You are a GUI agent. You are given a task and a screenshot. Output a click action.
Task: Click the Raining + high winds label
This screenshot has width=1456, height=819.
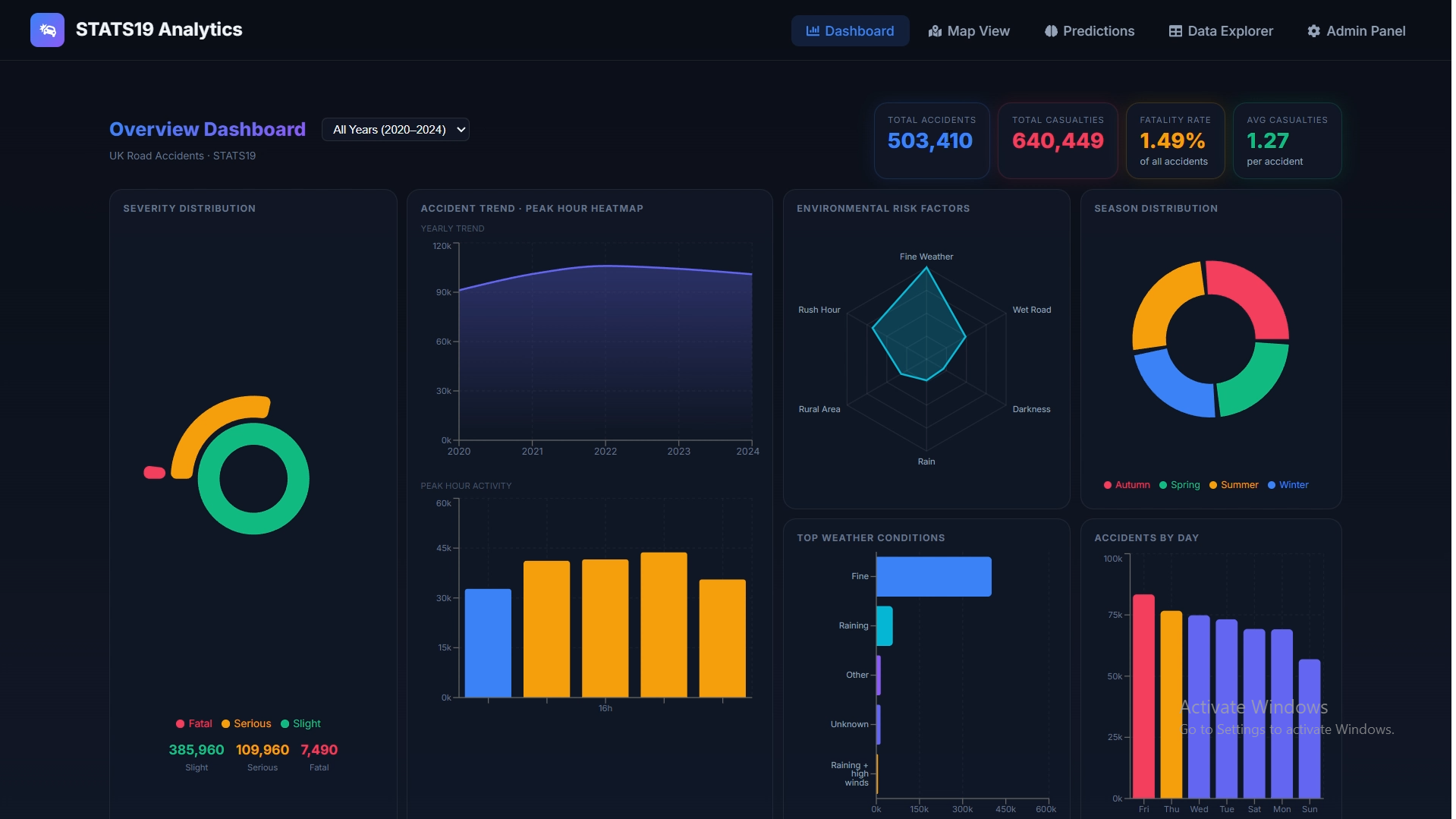coord(850,774)
